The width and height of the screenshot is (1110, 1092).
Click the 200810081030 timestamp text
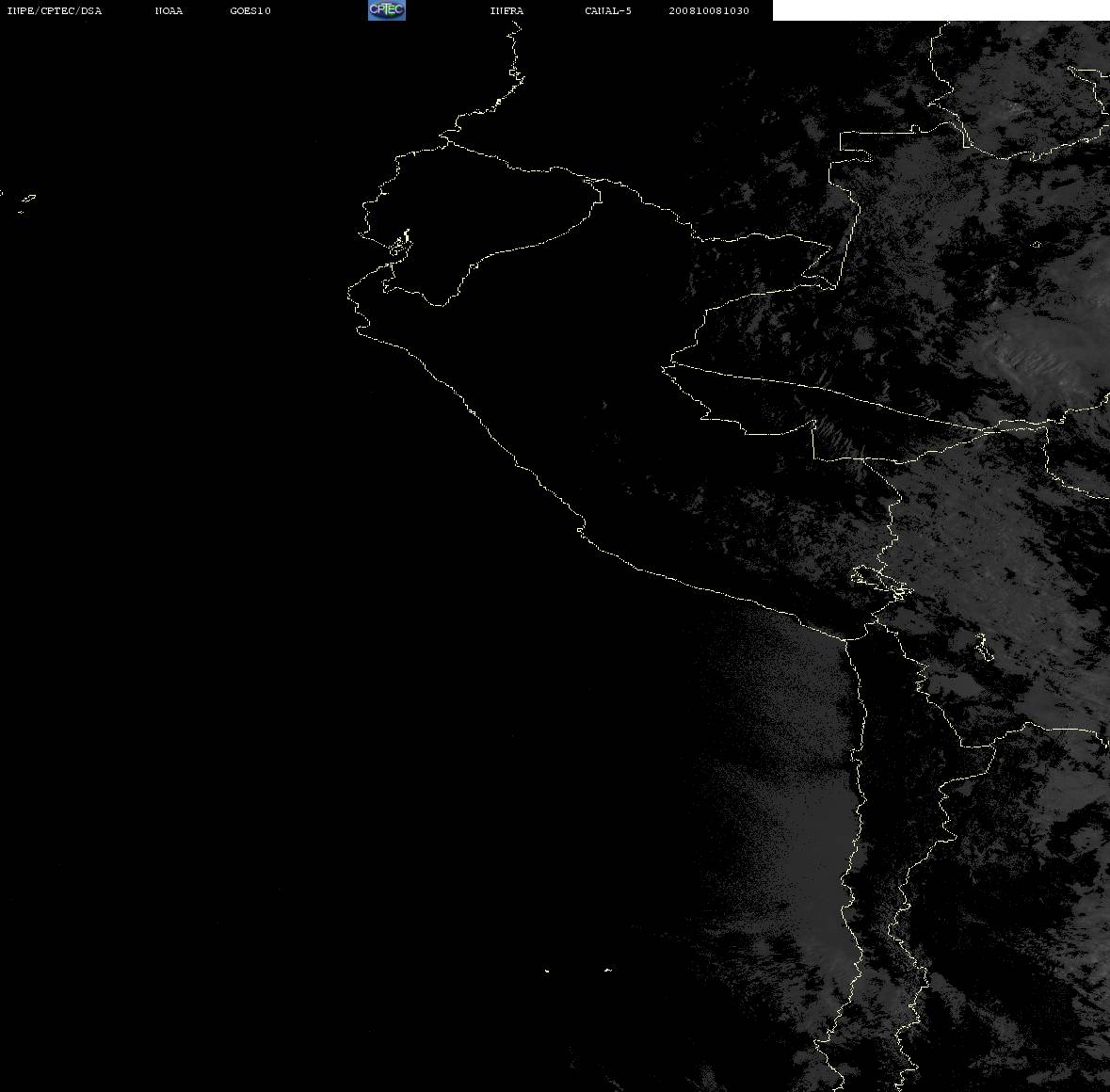709,10
